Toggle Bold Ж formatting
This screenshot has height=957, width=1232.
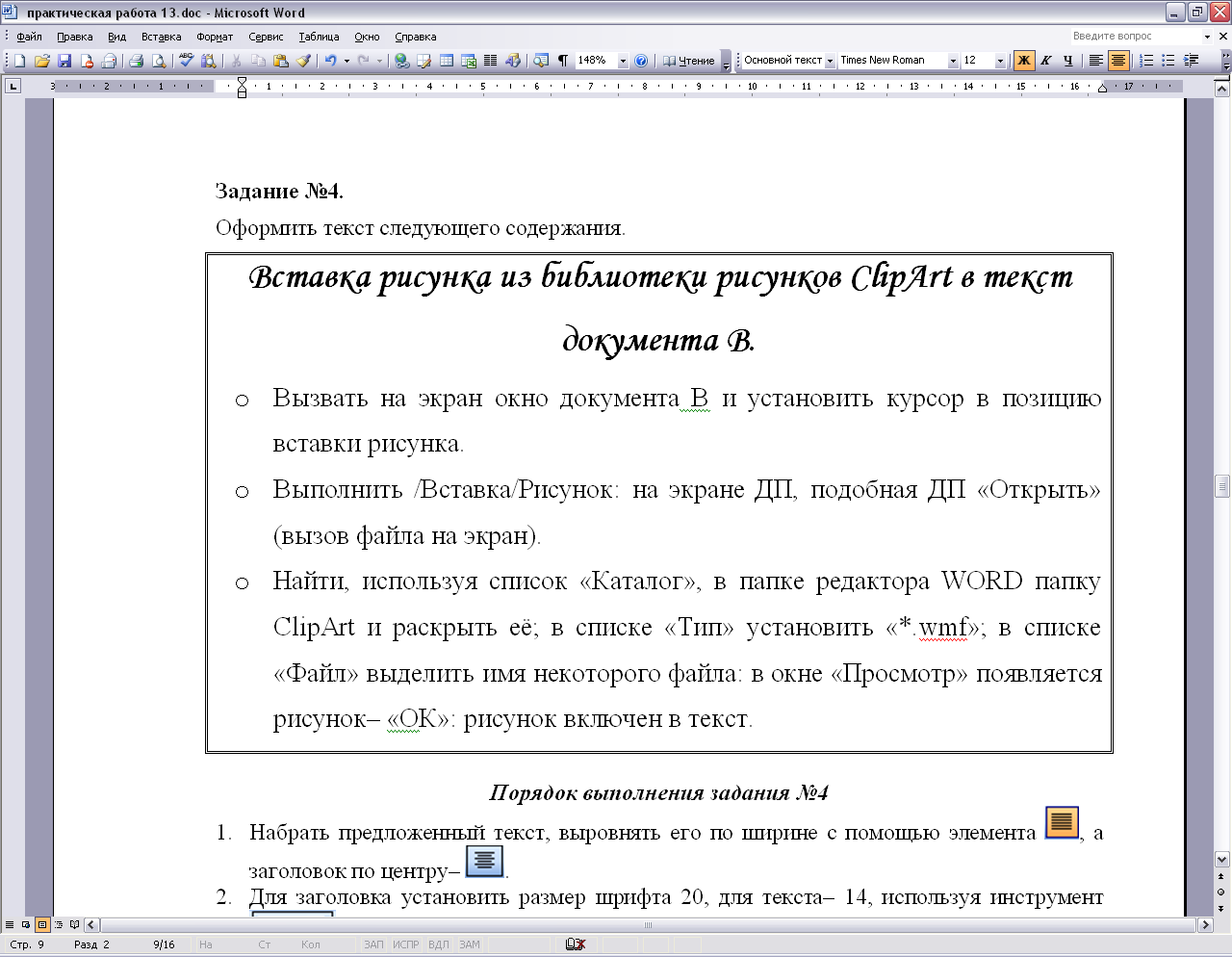pyautogui.click(x=1024, y=61)
